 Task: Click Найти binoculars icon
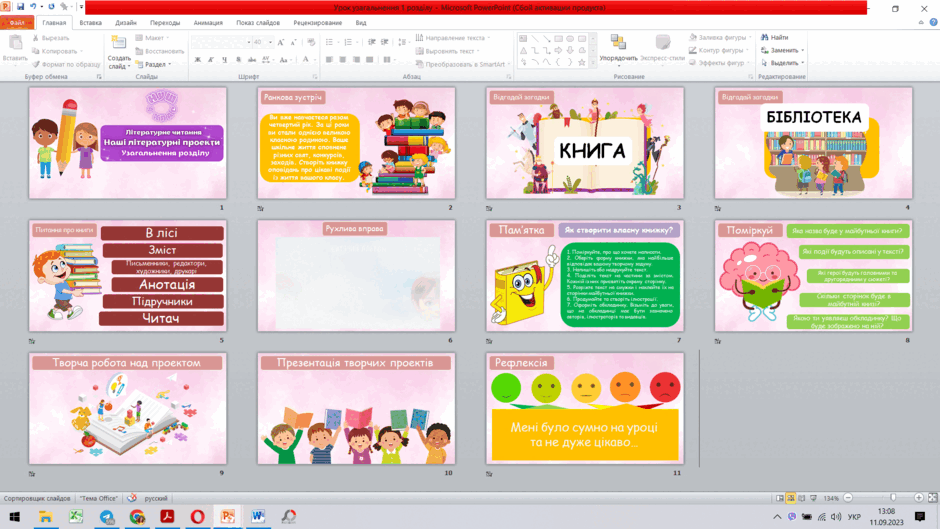click(764, 37)
